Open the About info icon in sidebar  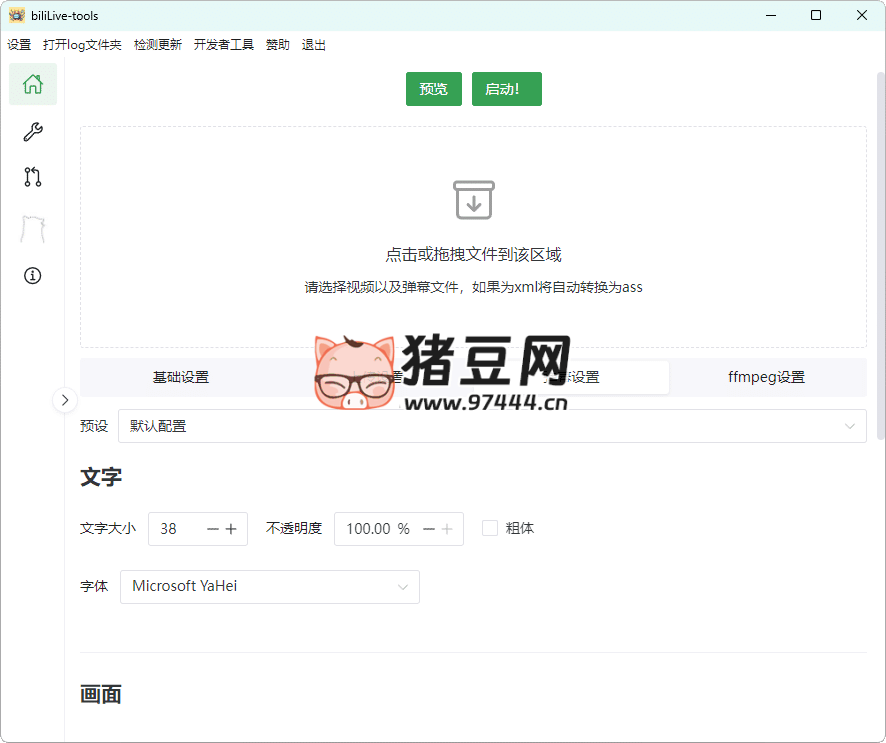[x=32, y=275]
